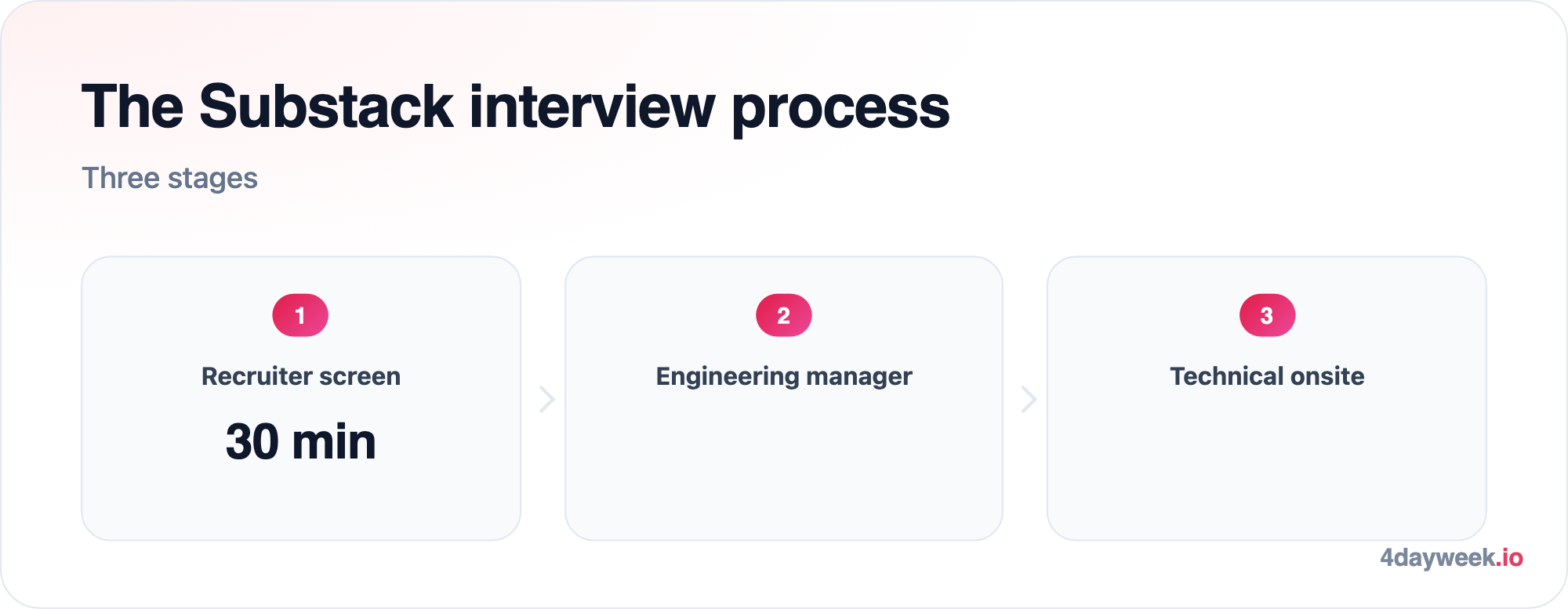
Task: Click the pink step 3 badge
Action: pyautogui.click(x=1267, y=315)
